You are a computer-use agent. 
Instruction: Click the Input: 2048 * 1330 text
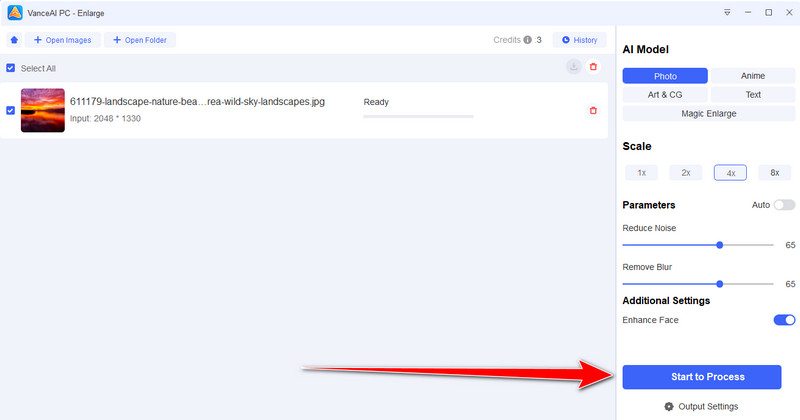click(x=105, y=118)
